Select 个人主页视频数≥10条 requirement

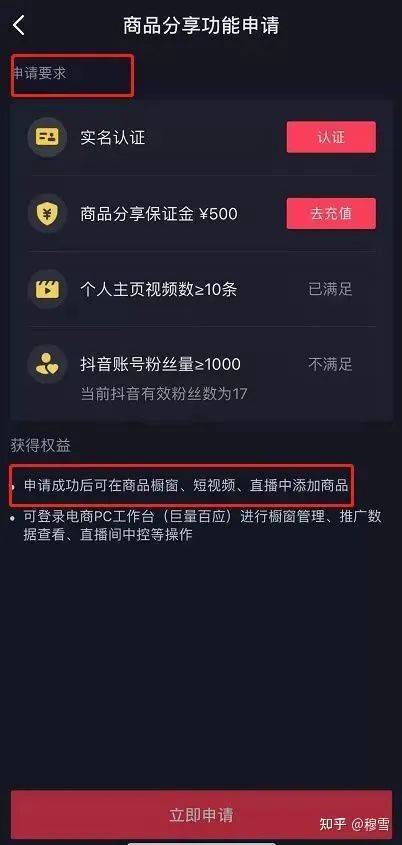click(158, 290)
